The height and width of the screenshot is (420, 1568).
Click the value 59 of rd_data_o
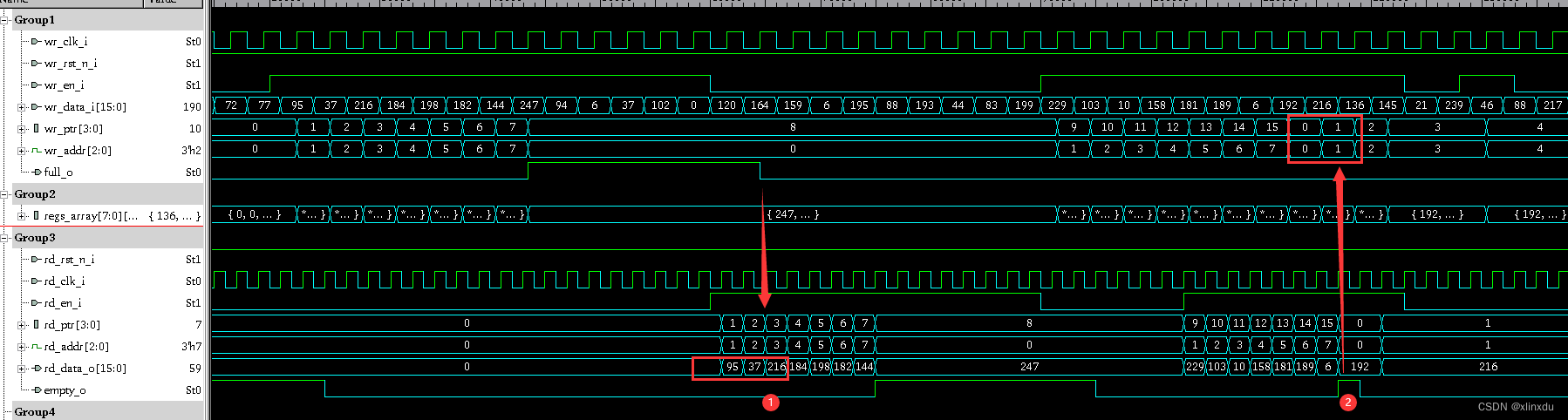coord(195,368)
